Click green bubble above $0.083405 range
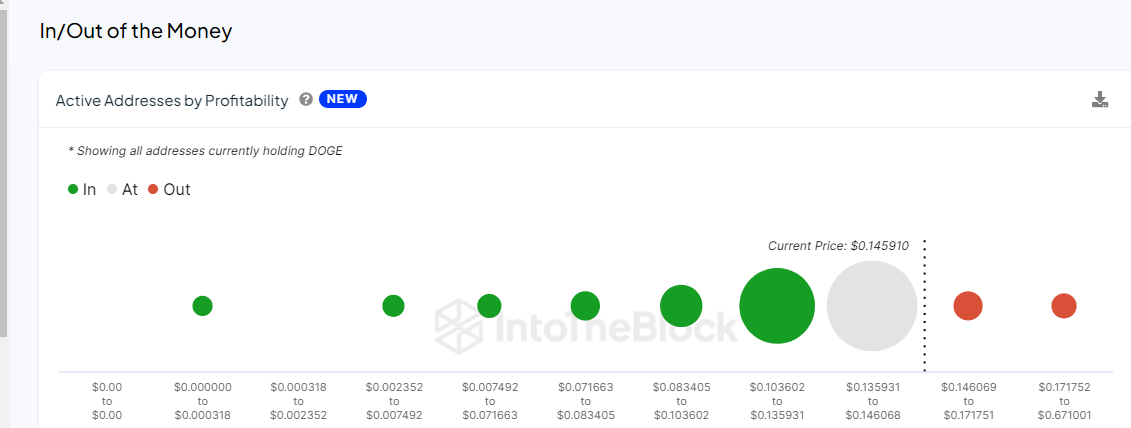The height and width of the screenshot is (428, 1131). click(681, 306)
